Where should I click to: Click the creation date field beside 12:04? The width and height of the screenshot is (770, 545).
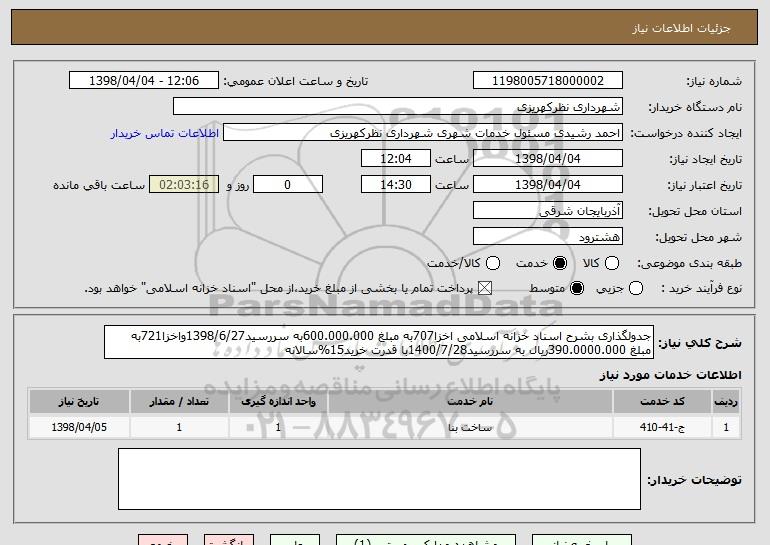548,159
